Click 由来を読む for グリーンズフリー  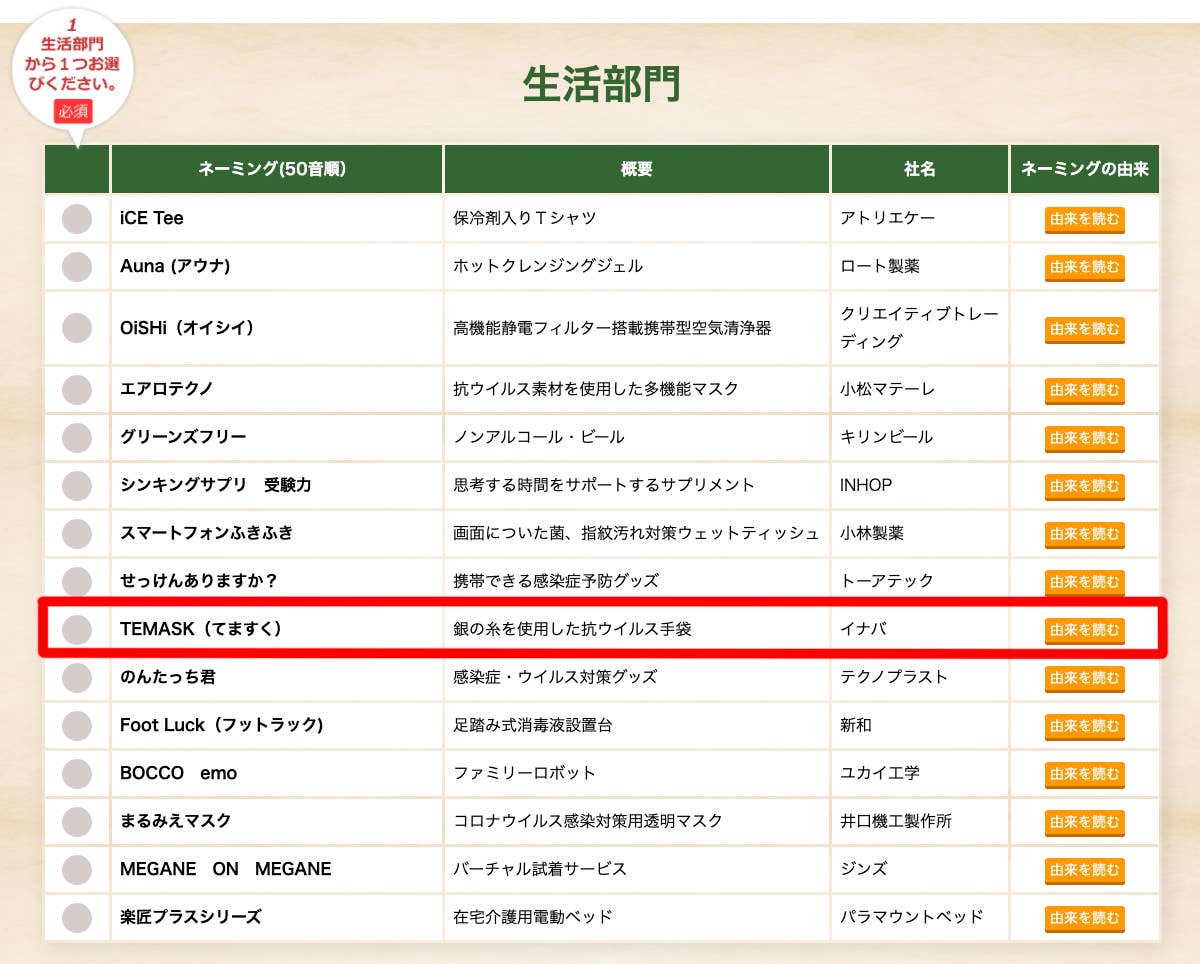1085,438
